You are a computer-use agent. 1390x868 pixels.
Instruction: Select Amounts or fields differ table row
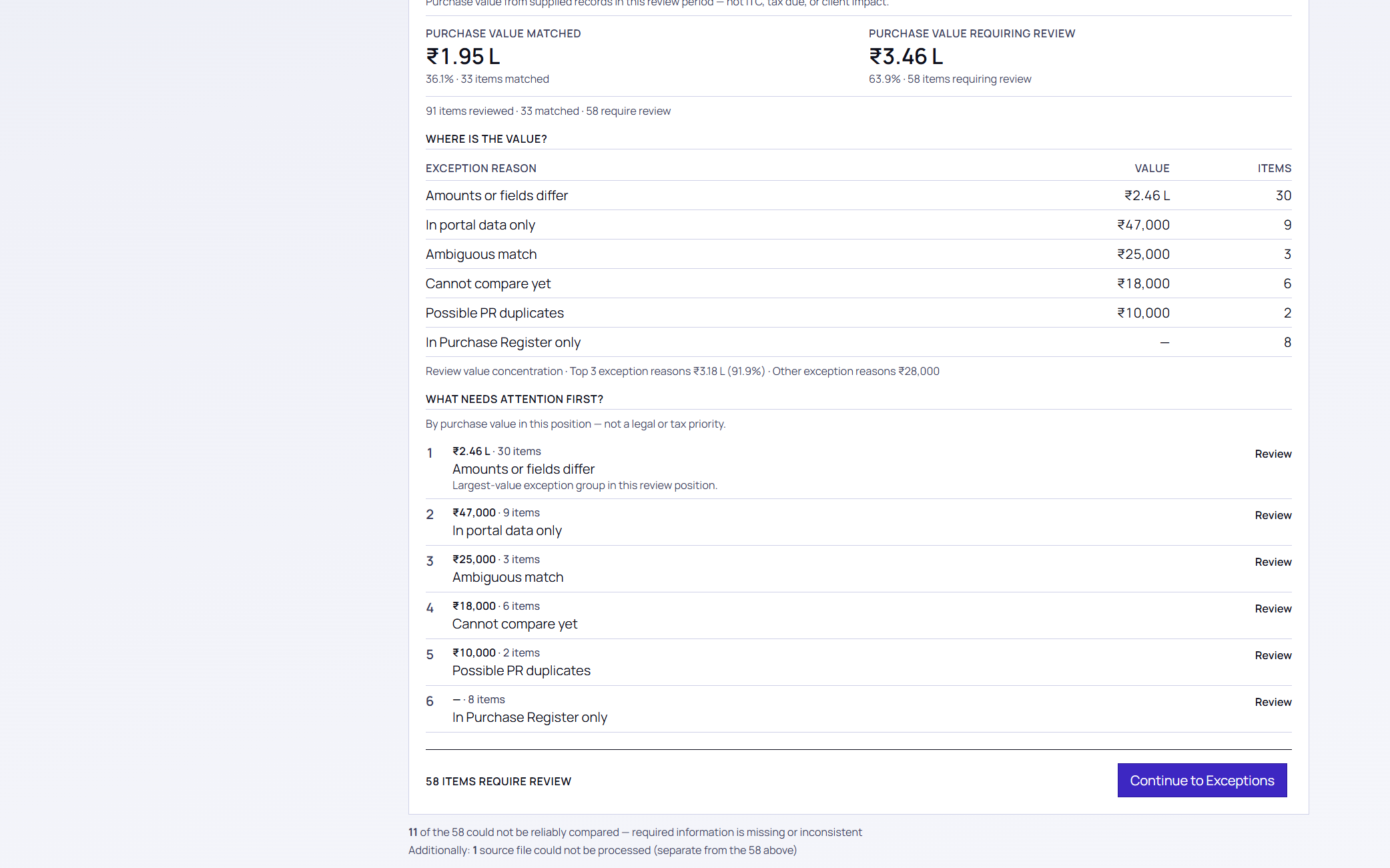pyautogui.click(x=858, y=195)
